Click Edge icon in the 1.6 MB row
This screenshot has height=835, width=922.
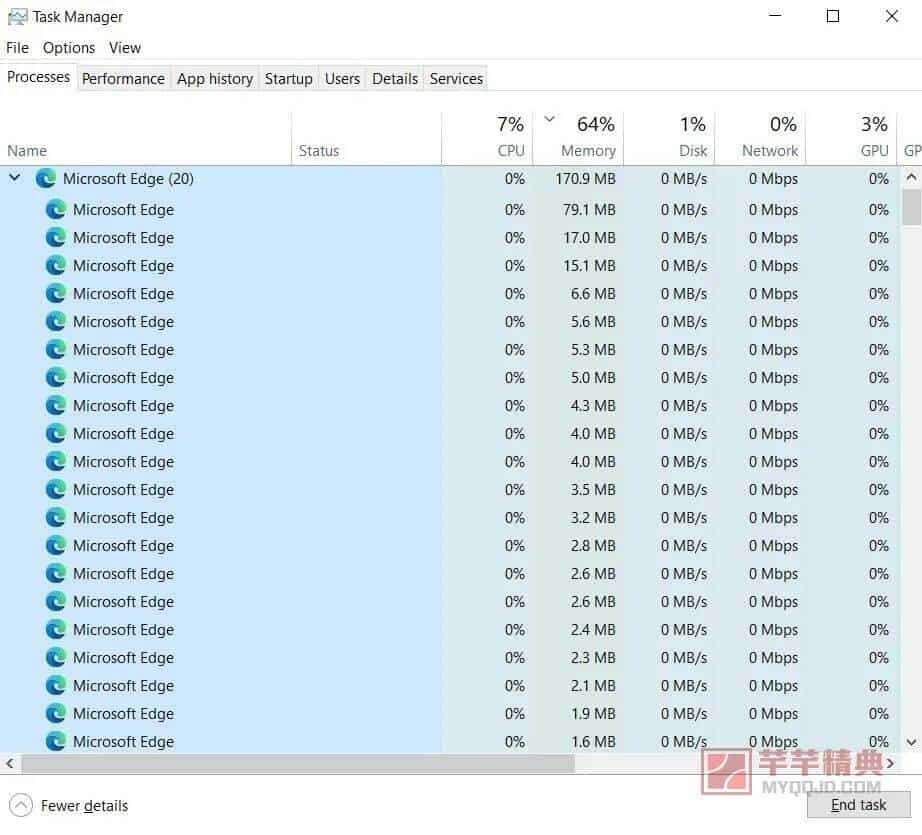click(x=55, y=742)
